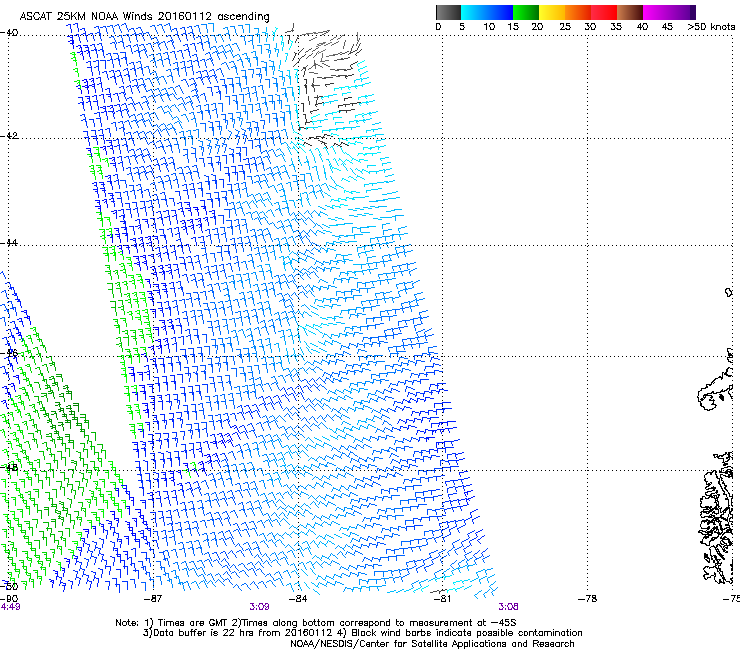Select the blue 10-15 knots color swatch
The height and width of the screenshot is (650, 740).
coord(500,12)
